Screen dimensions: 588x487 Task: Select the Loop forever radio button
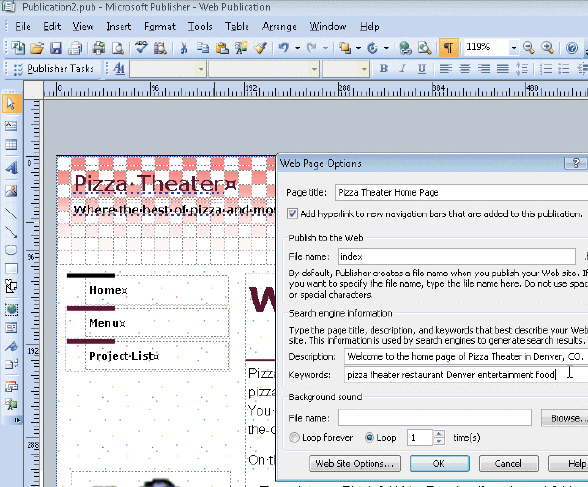294,438
